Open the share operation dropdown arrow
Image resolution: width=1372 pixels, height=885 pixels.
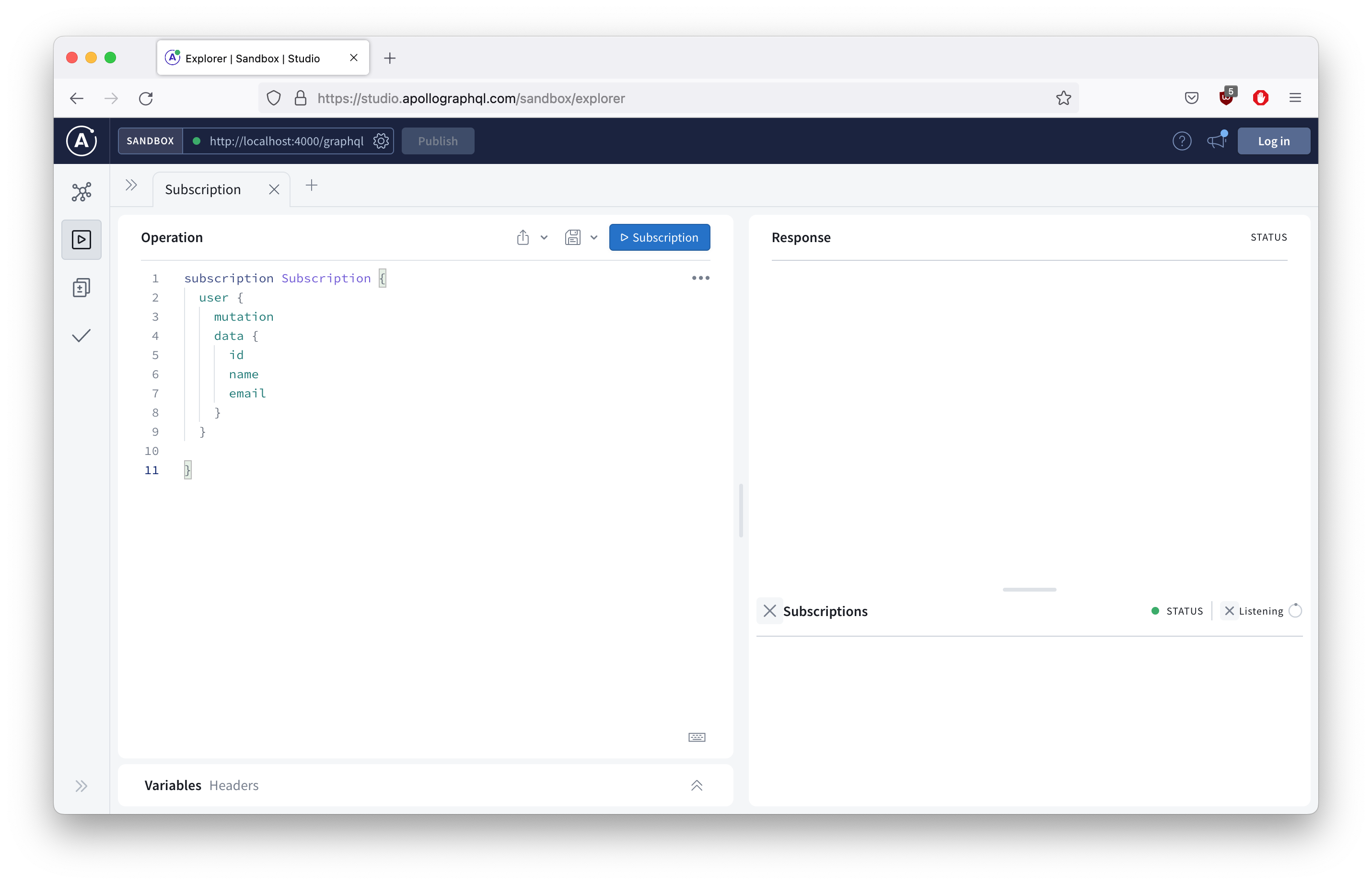tap(544, 237)
